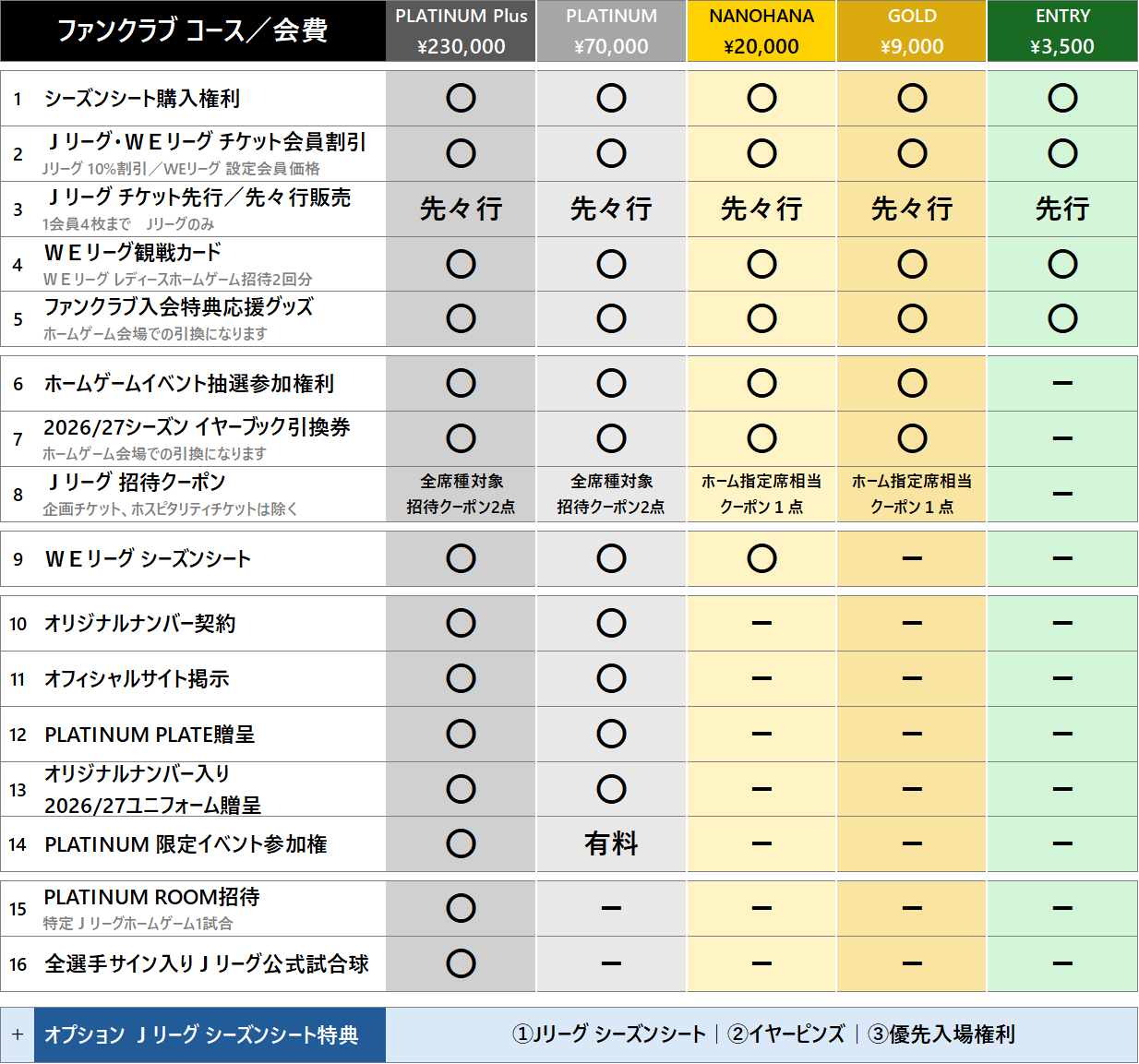Click 全席種対象 招待クーポン2点 under PLATINUM Plus

[x=461, y=494]
